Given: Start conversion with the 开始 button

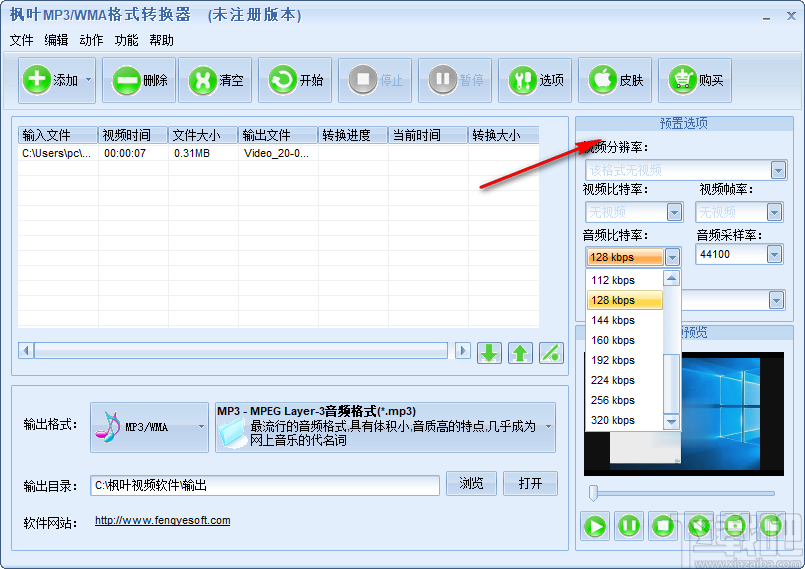Looking at the screenshot, I should 295,80.
